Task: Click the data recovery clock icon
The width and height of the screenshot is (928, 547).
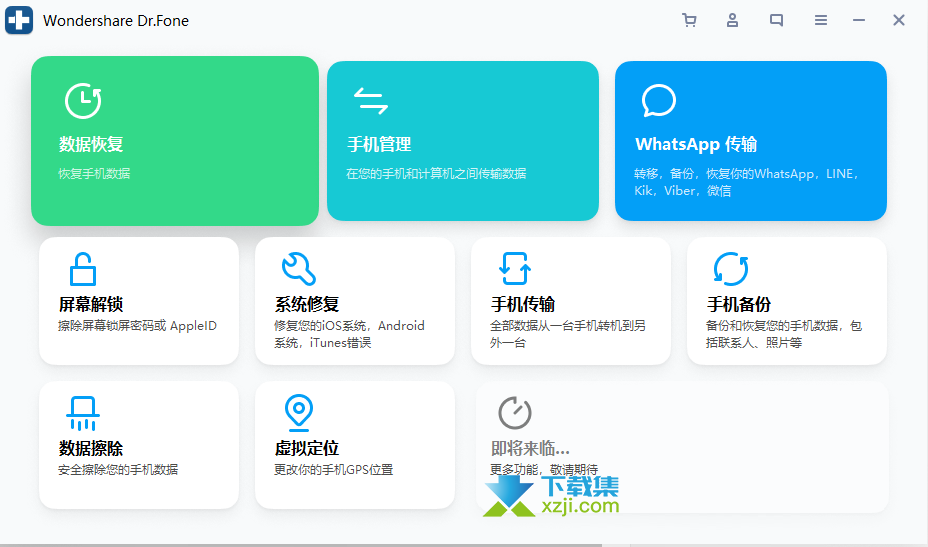Action: tap(83, 101)
